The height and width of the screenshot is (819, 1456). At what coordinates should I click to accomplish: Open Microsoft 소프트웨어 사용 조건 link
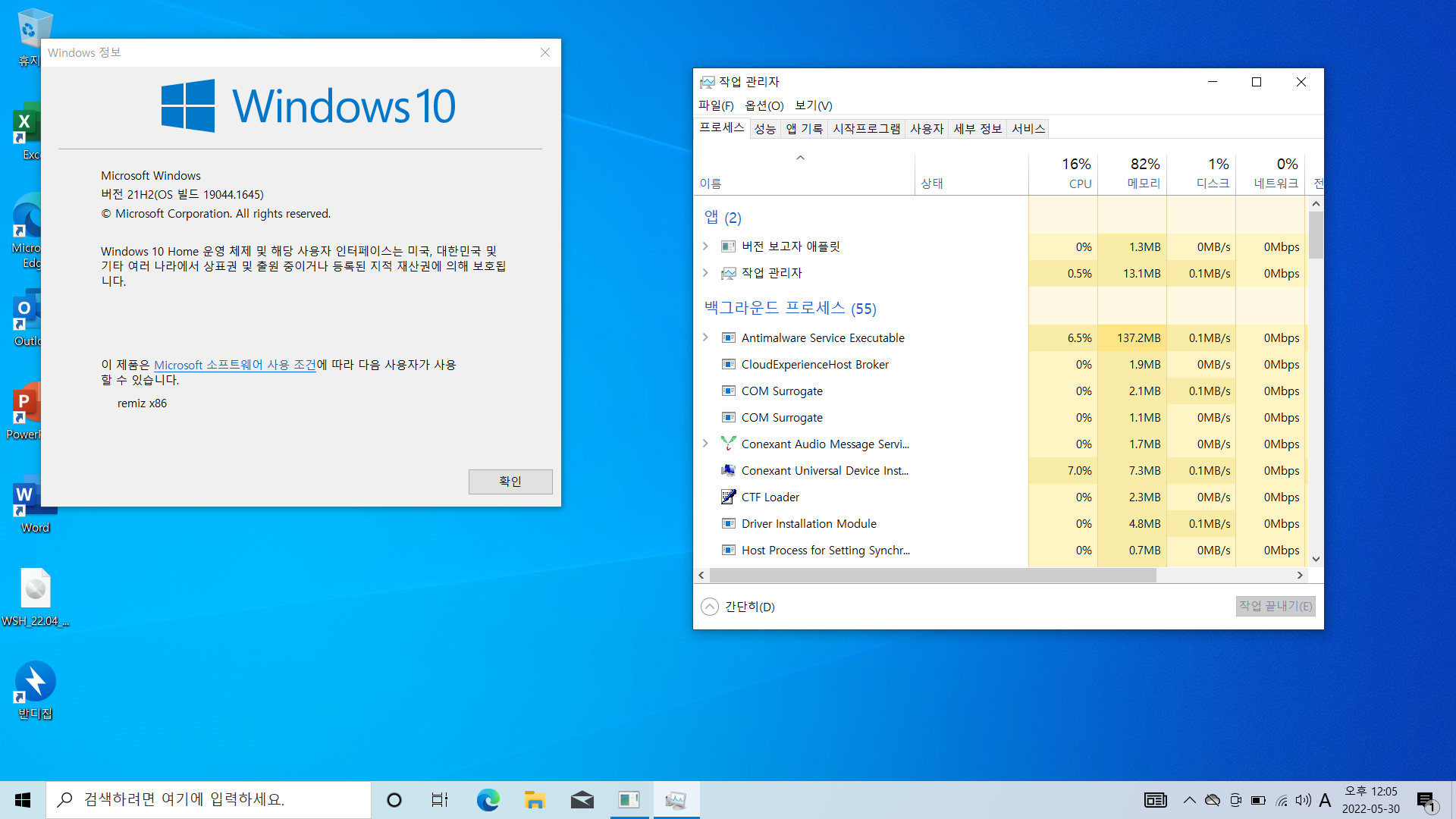pos(235,365)
